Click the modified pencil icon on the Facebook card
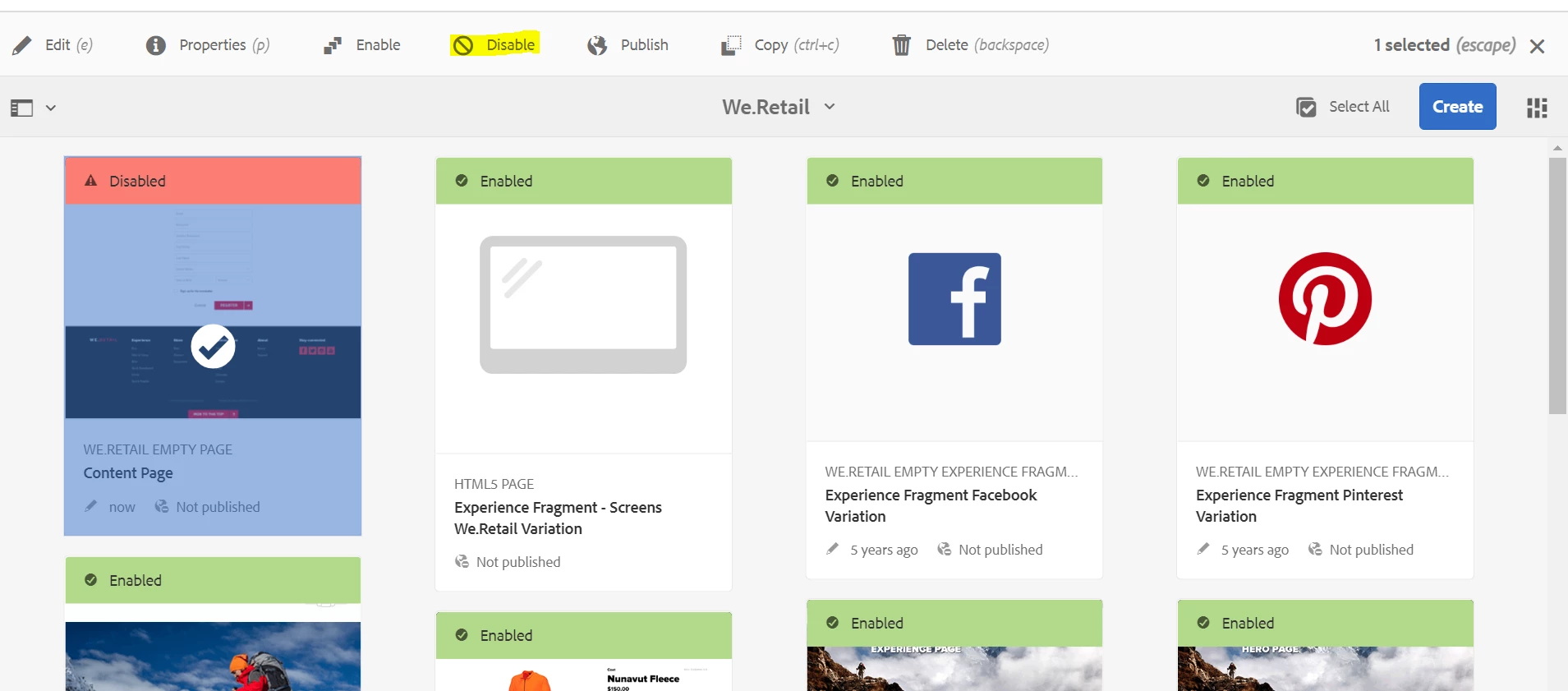 [x=832, y=549]
